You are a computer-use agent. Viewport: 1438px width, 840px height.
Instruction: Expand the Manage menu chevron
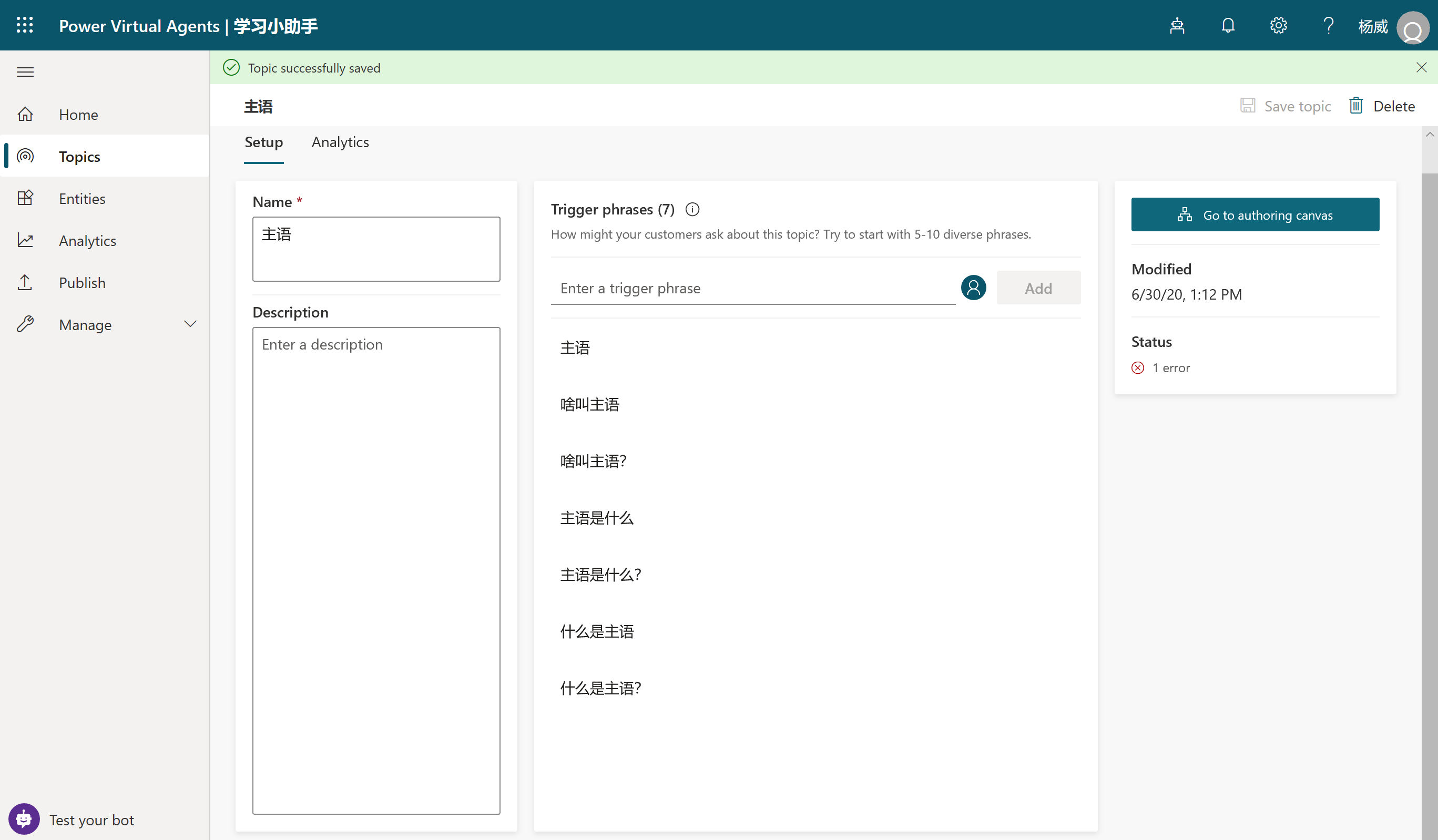[190, 324]
